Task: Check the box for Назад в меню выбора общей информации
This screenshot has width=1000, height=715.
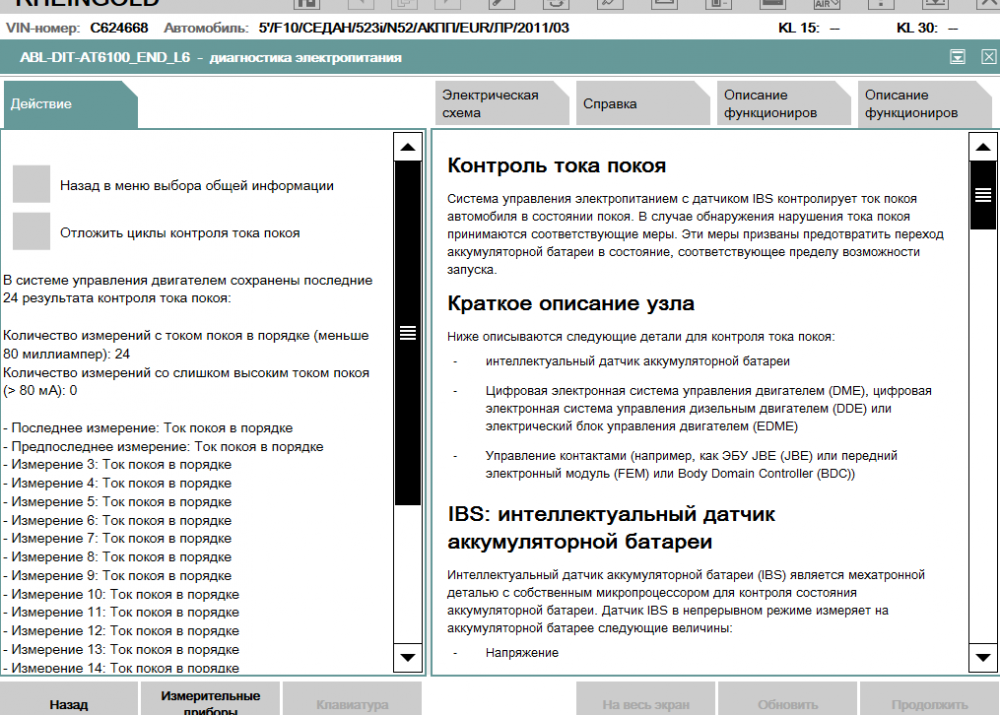Action: (x=31, y=184)
